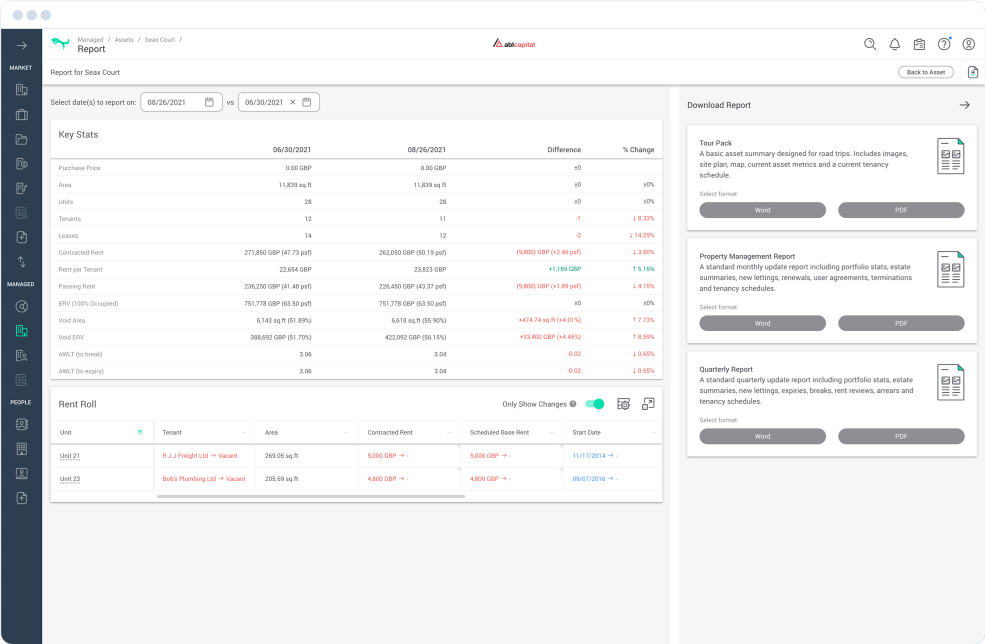Open the Managed dashboard circle icon
The image size is (985, 644).
21,307
